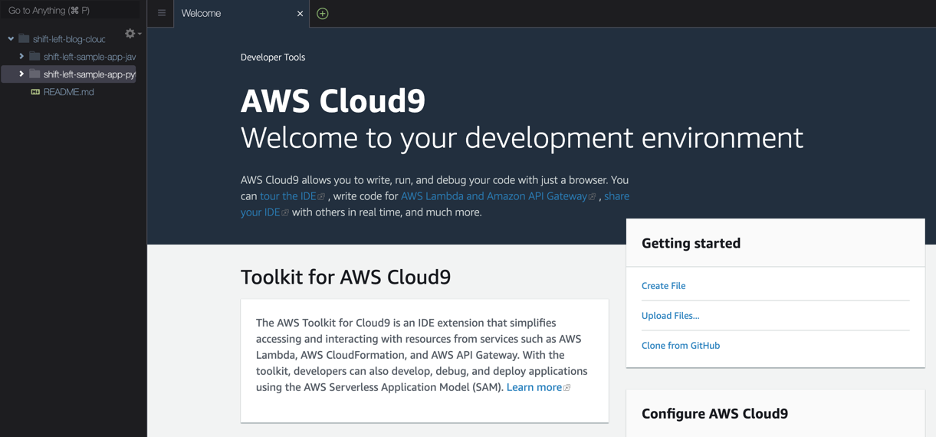Collapse the shift-left-blog-clouc root folder

pos(11,39)
